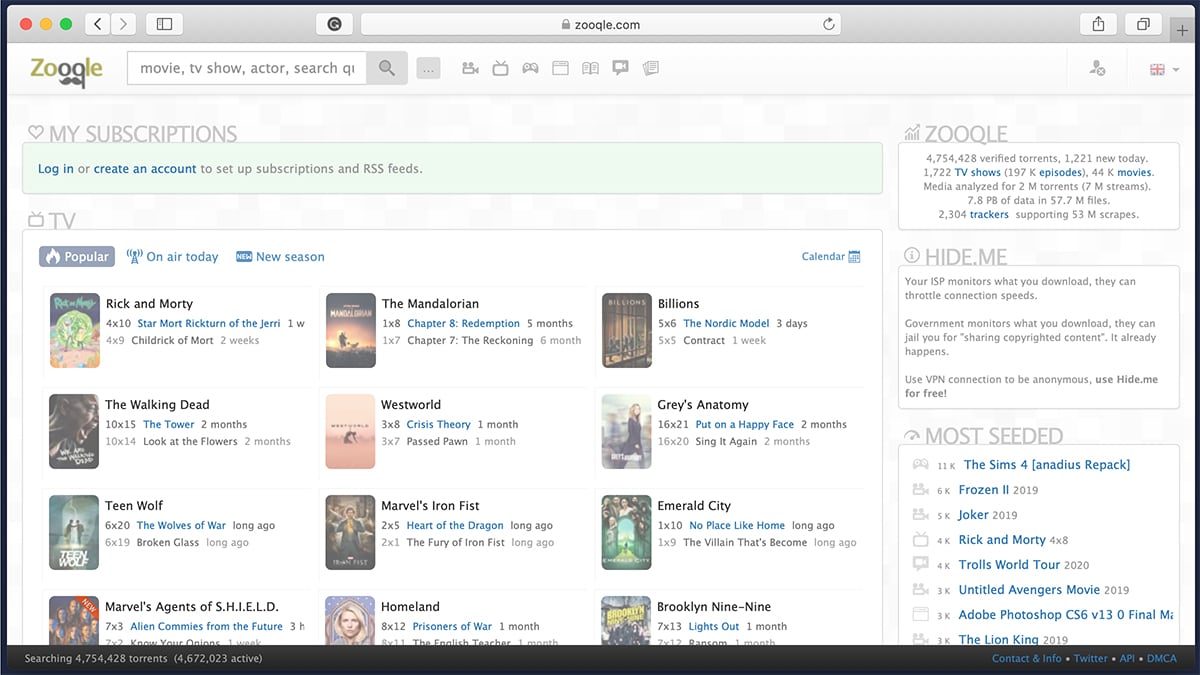Open episode No Place Like Home

737,526
